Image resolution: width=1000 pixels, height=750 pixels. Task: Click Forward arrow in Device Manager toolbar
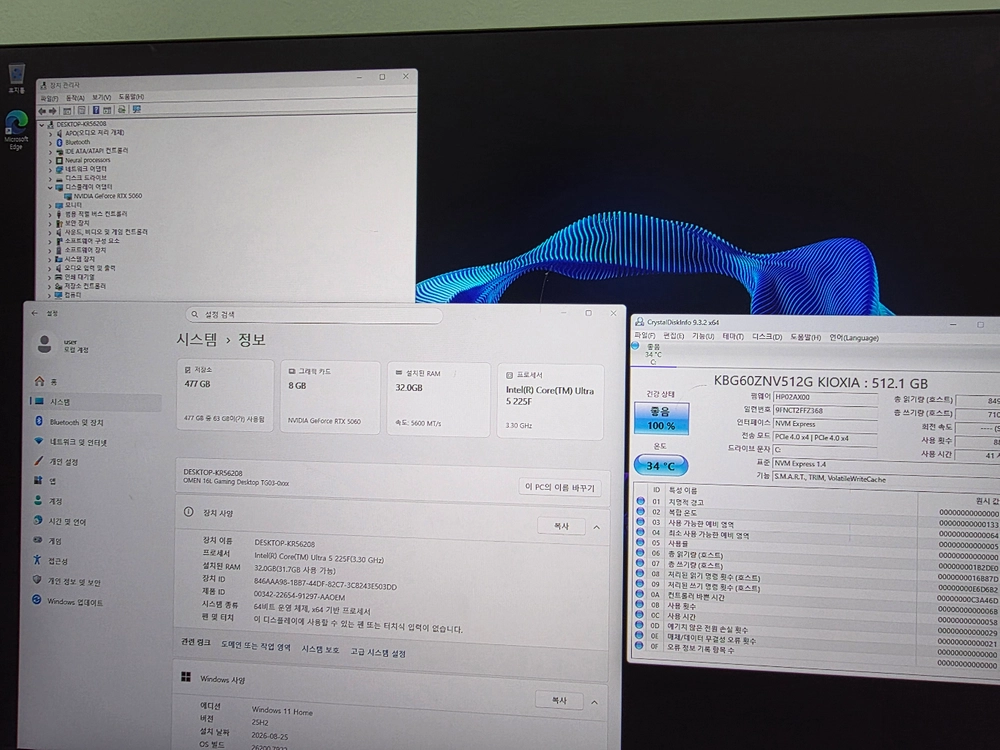53,111
